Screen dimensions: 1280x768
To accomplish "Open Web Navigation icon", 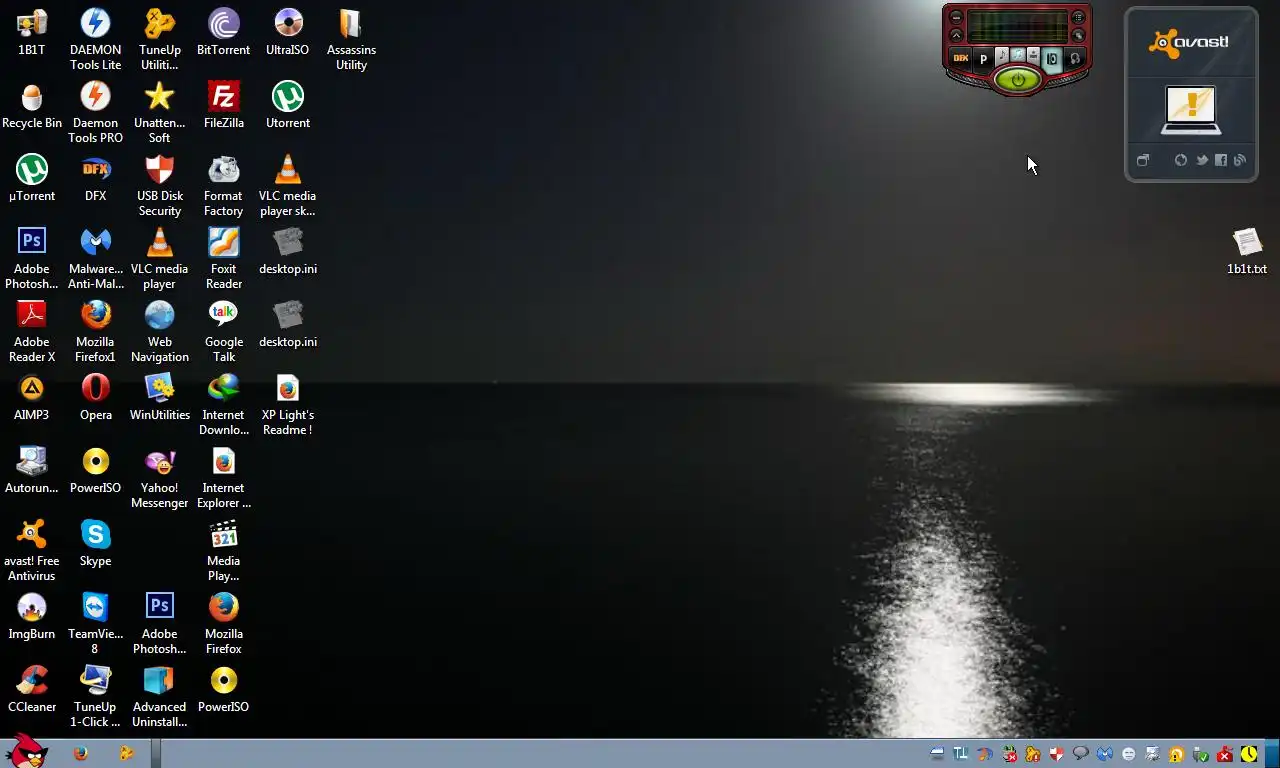I will click(160, 331).
